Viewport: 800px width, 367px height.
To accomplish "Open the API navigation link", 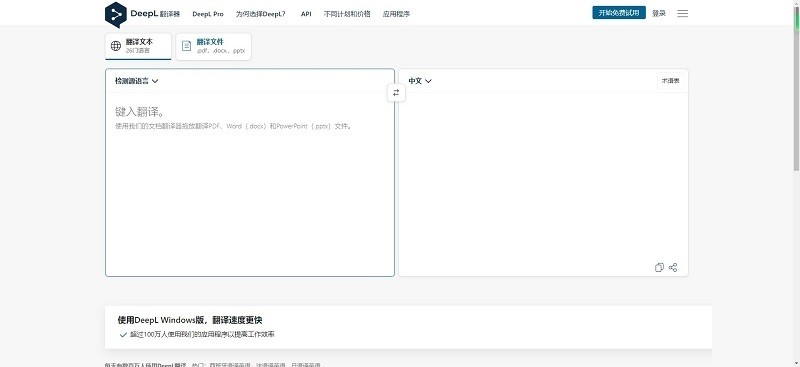I will (x=306, y=14).
